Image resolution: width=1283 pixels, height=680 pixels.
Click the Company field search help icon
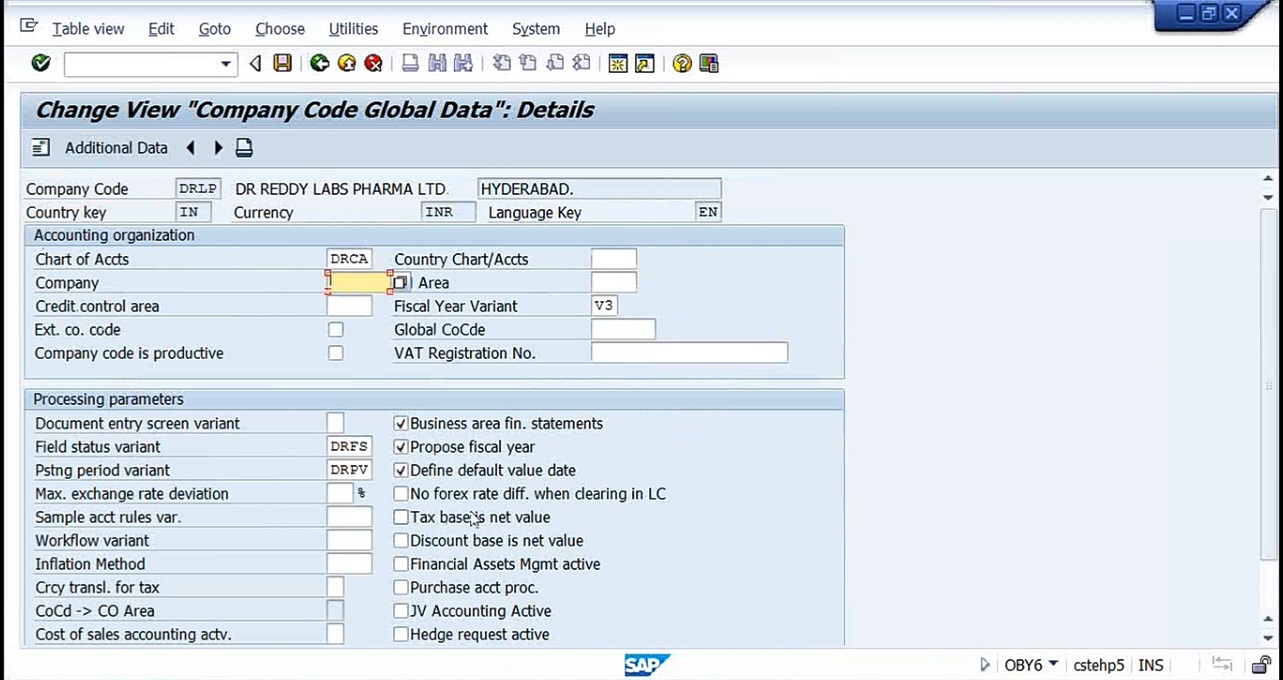[x=400, y=283]
